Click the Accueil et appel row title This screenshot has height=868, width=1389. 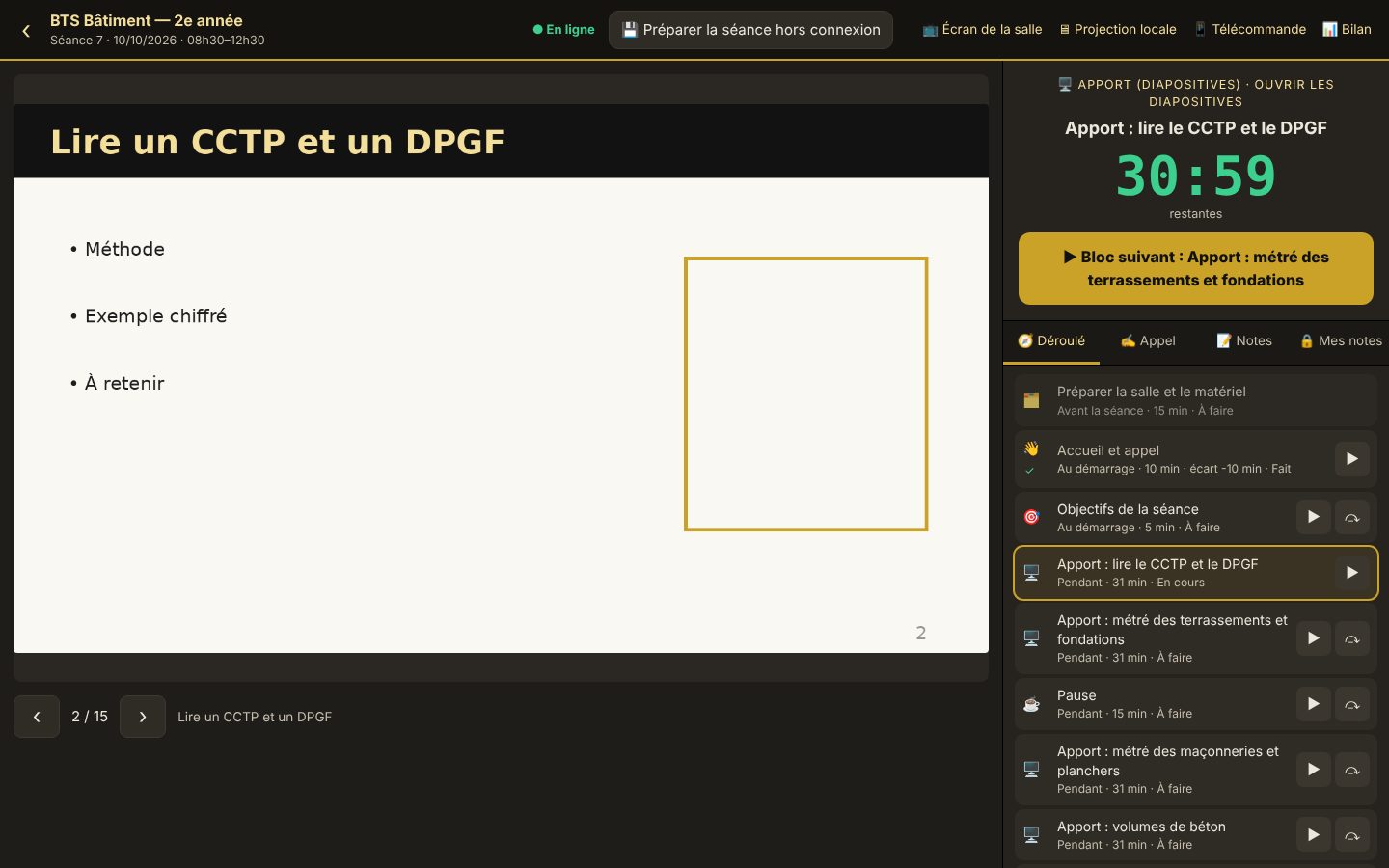1108,450
